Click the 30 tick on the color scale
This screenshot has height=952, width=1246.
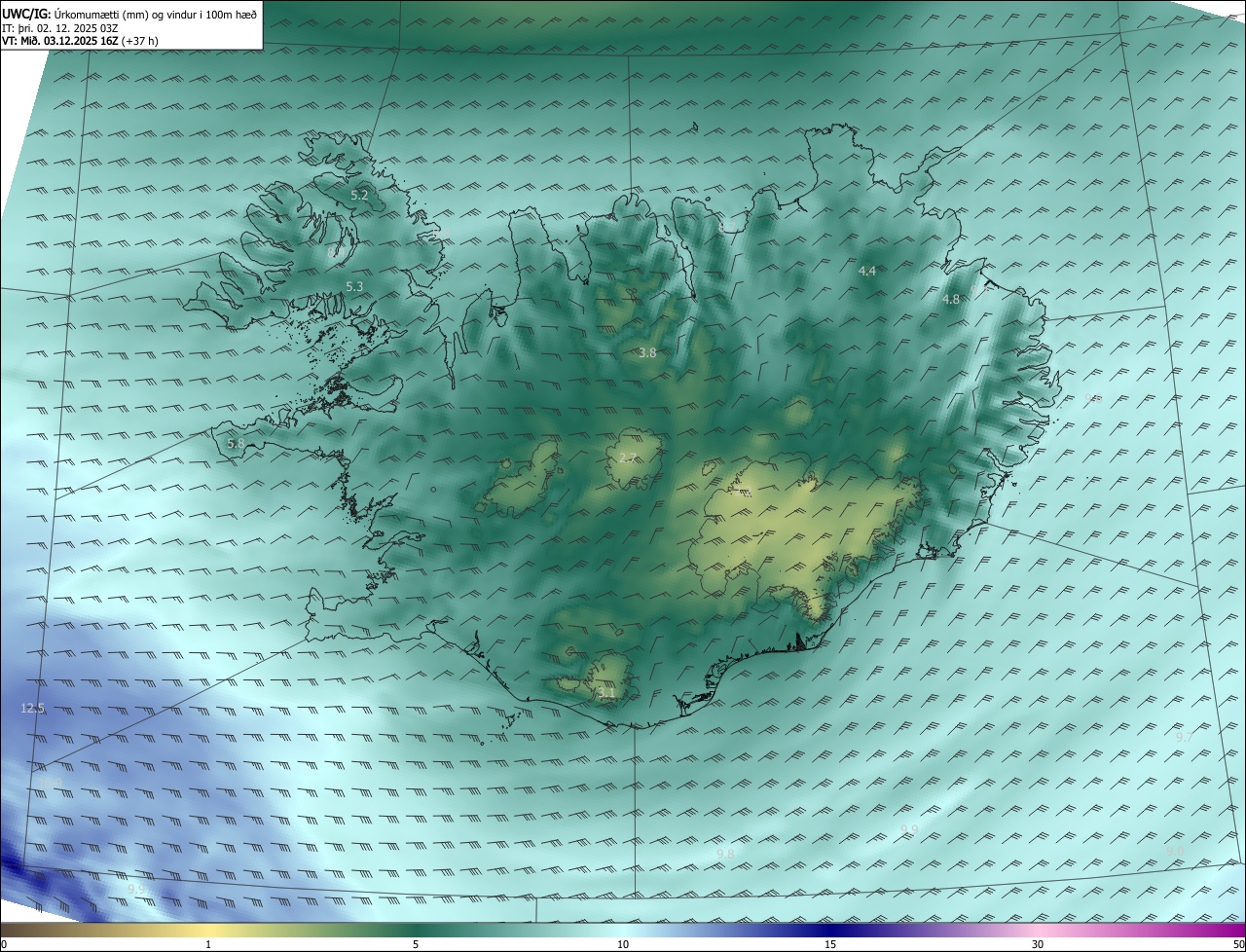1038,944
